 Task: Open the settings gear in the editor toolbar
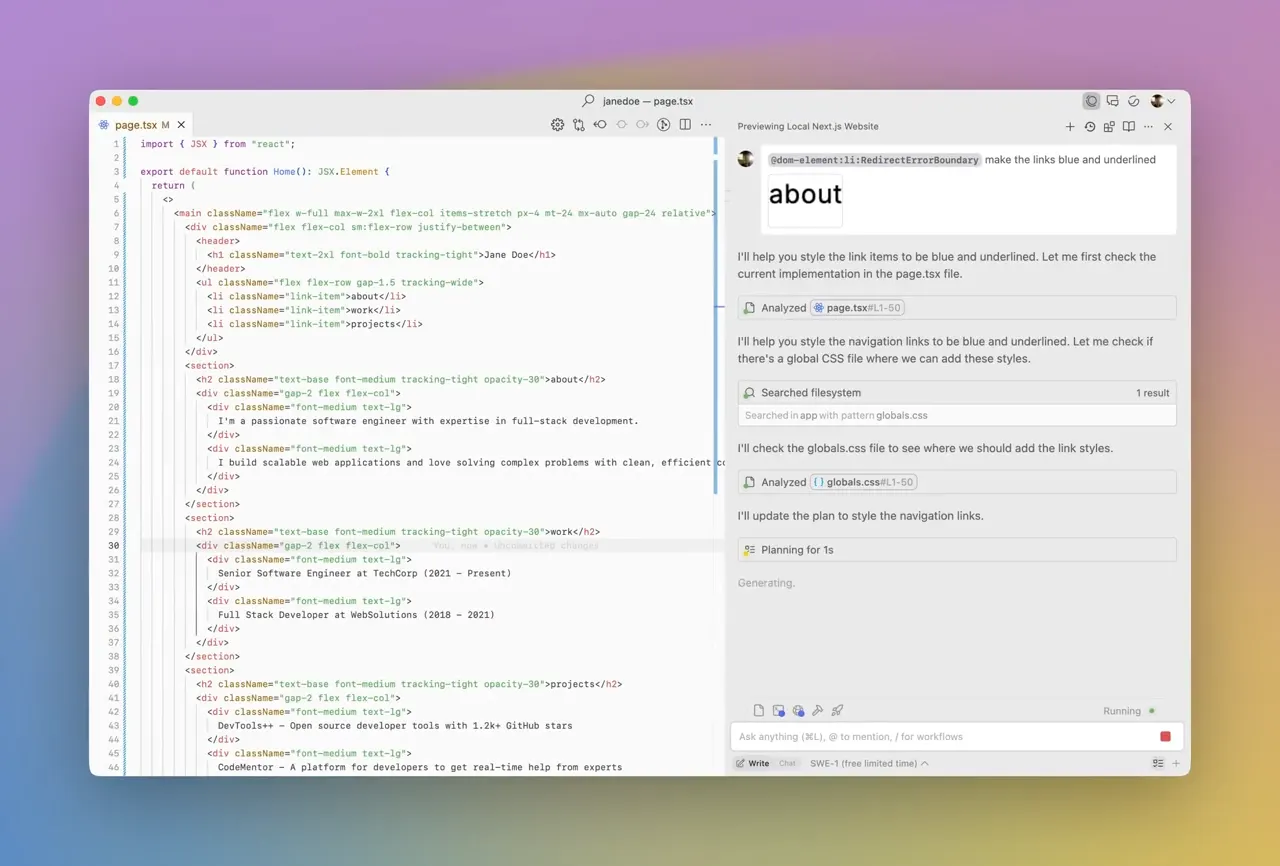(558, 124)
